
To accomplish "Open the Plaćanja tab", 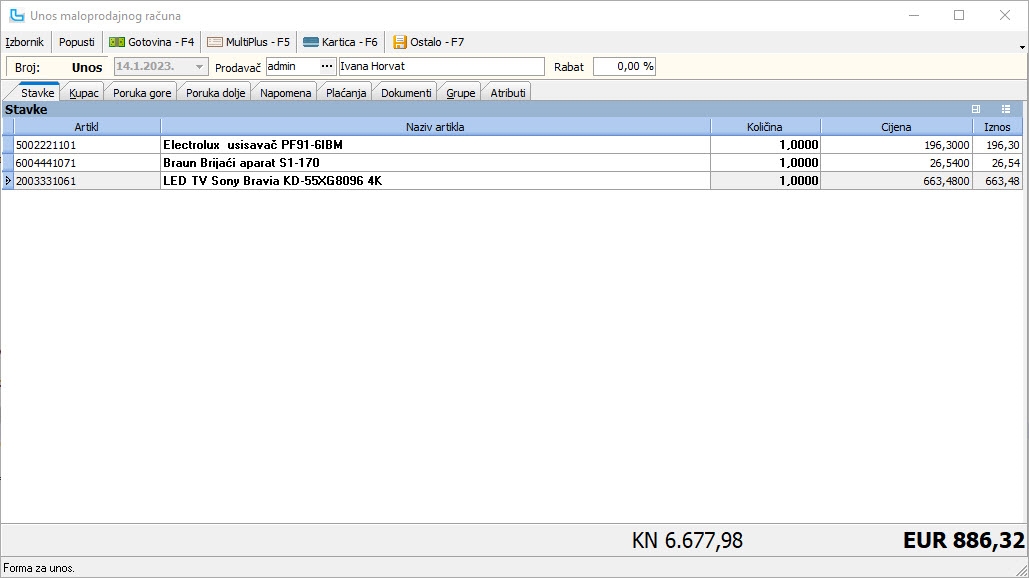I will 347,92.
